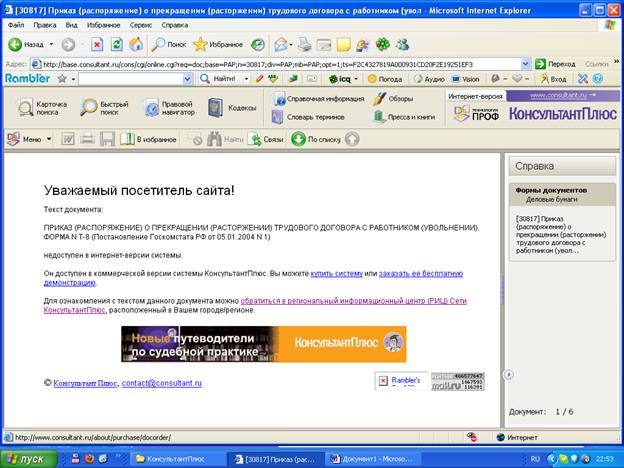Image resolution: width=624 pixels, height=468 pixels.
Task: Click the IE Refresh page icon
Action: click(x=116, y=45)
